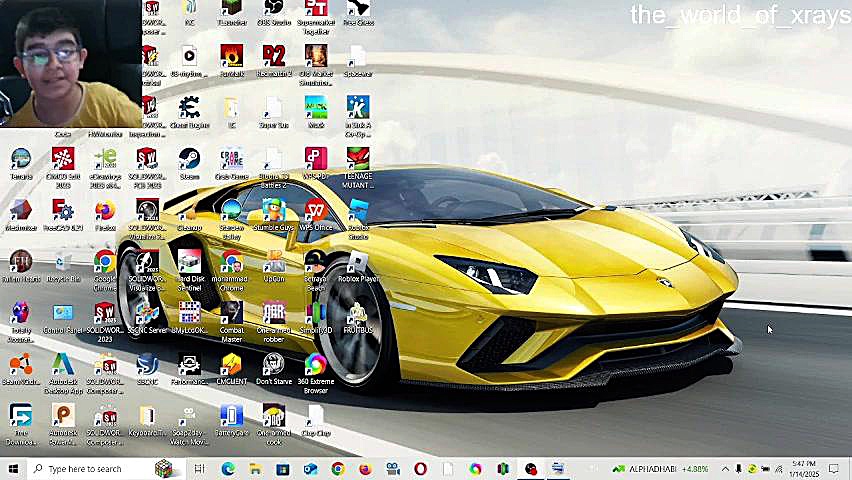Click the 360 browser taskbar icon
852x480 pixels.
[x=475, y=469]
